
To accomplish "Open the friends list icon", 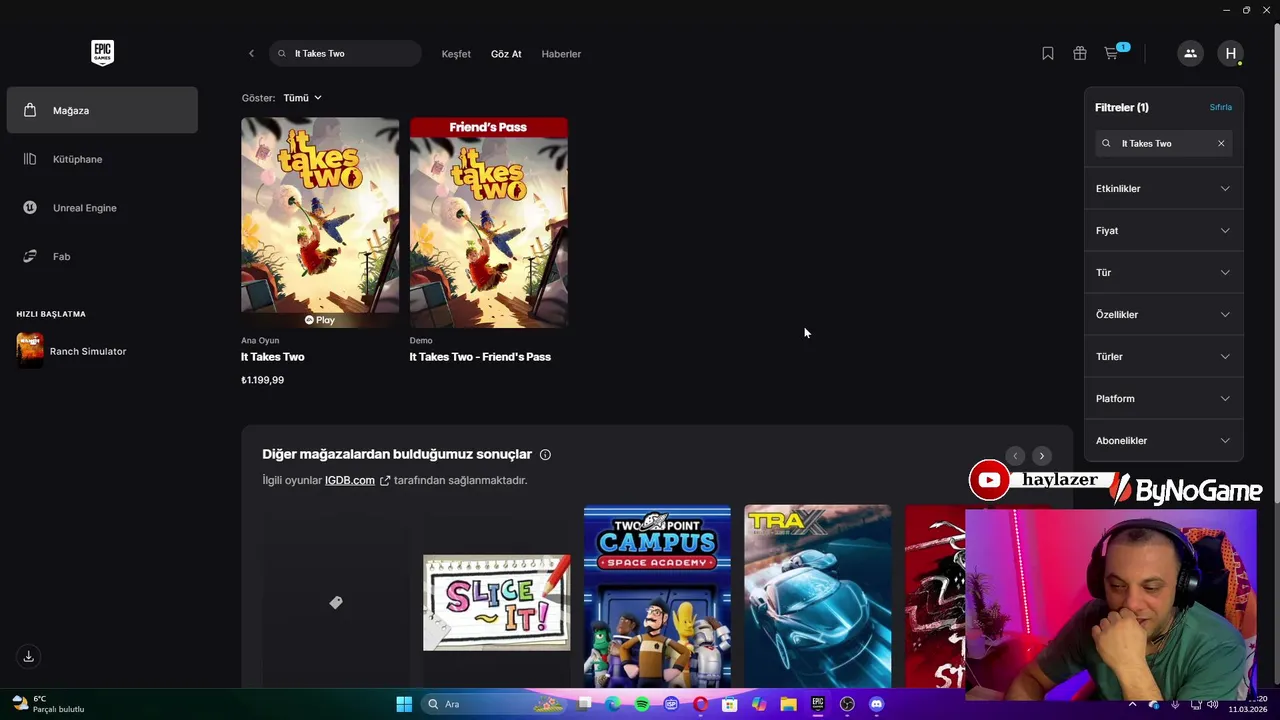I will 1190,54.
